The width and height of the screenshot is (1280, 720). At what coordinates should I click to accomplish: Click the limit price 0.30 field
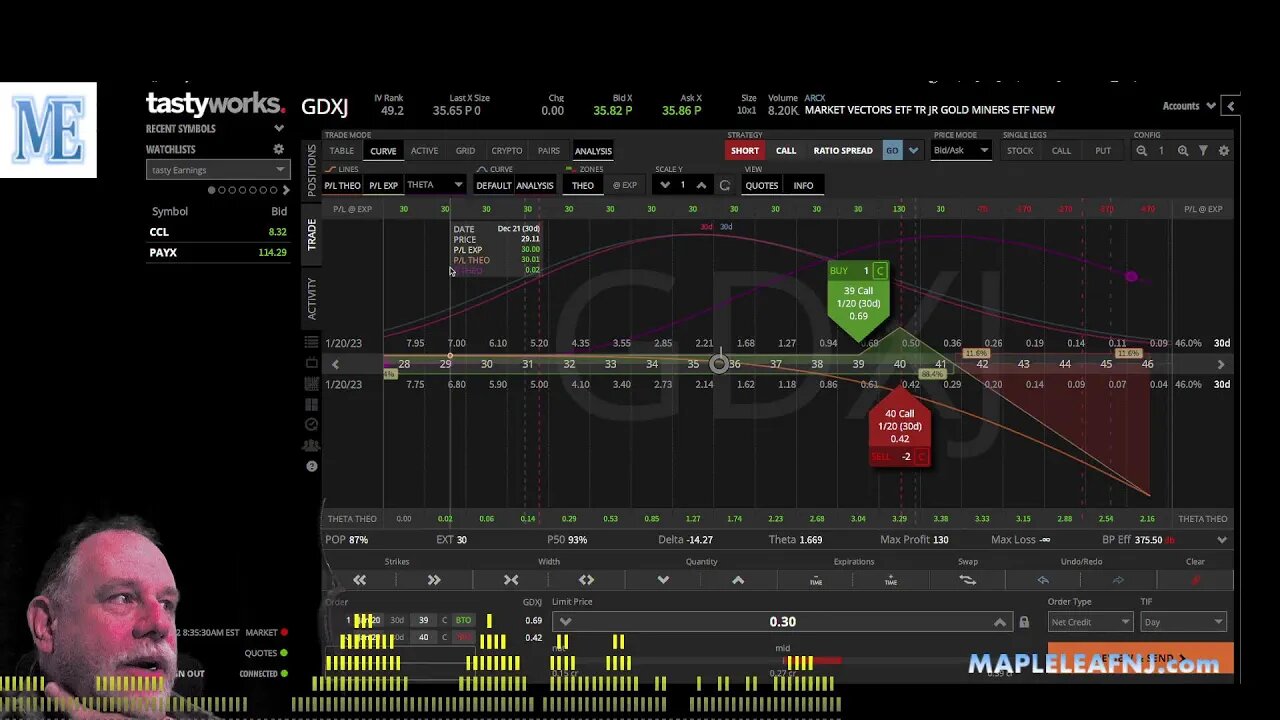[x=783, y=622]
